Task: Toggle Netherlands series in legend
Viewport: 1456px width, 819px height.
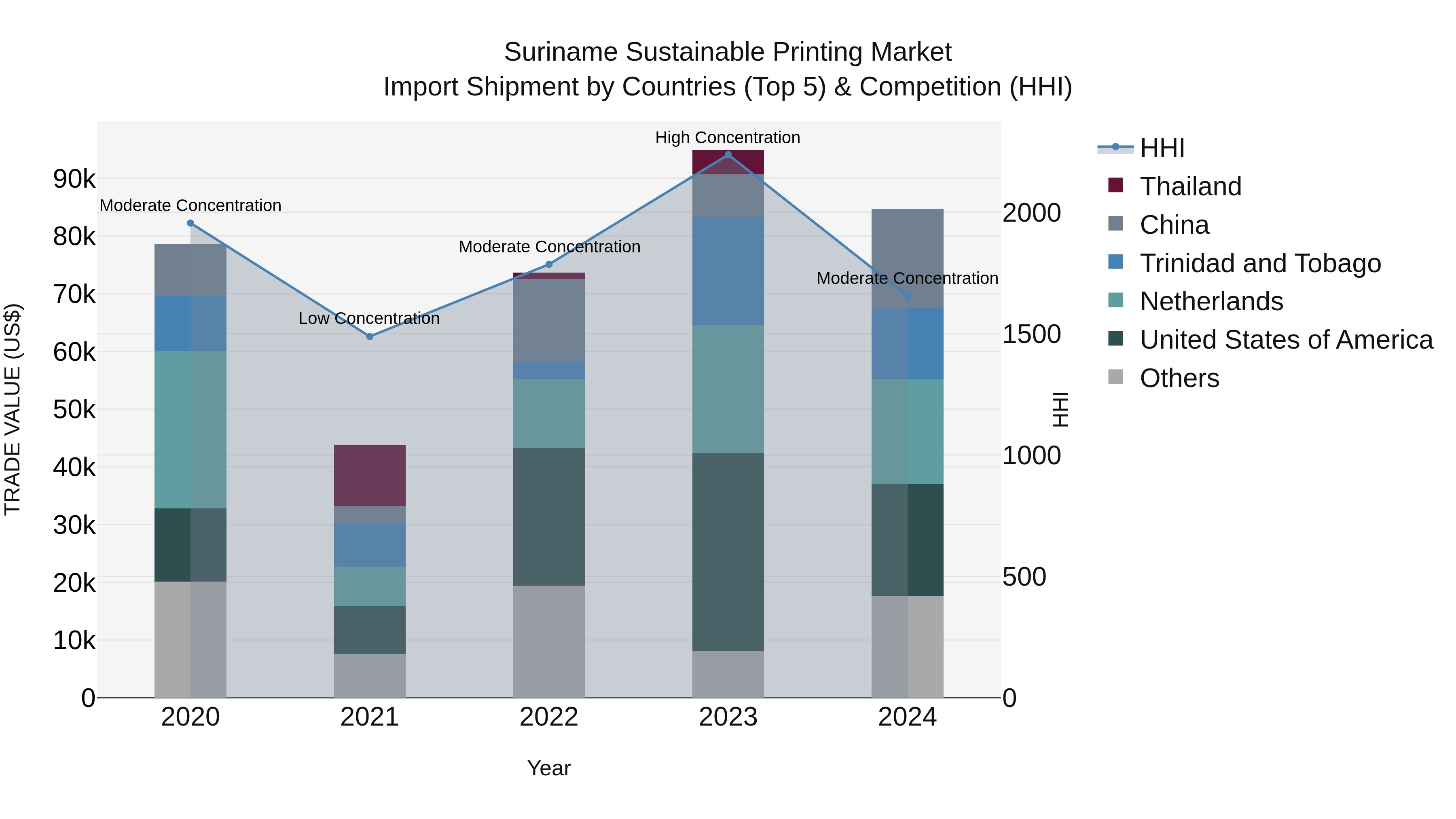Action: click(x=1196, y=301)
